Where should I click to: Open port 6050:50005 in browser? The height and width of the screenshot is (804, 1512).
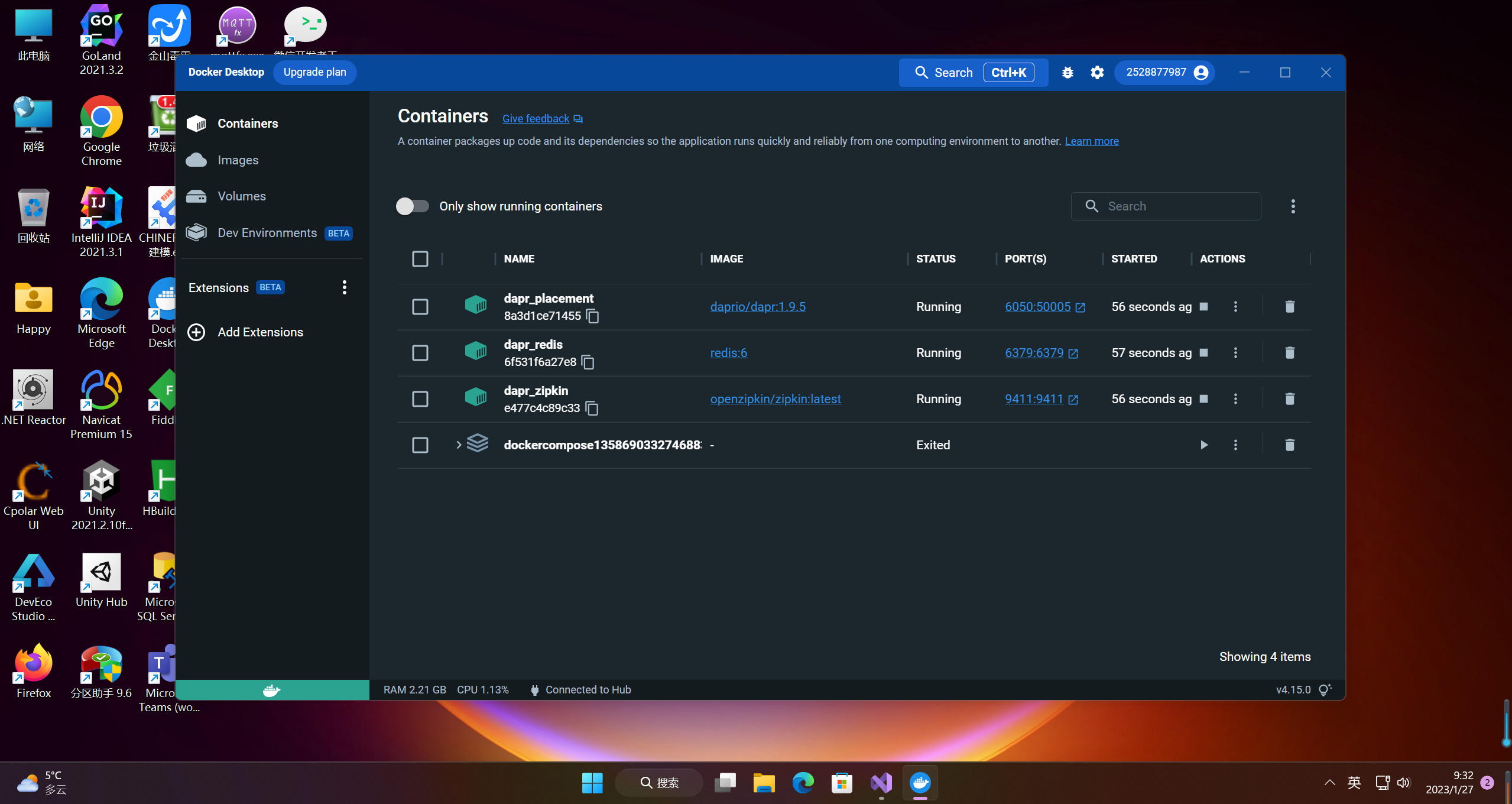pyautogui.click(x=1037, y=306)
